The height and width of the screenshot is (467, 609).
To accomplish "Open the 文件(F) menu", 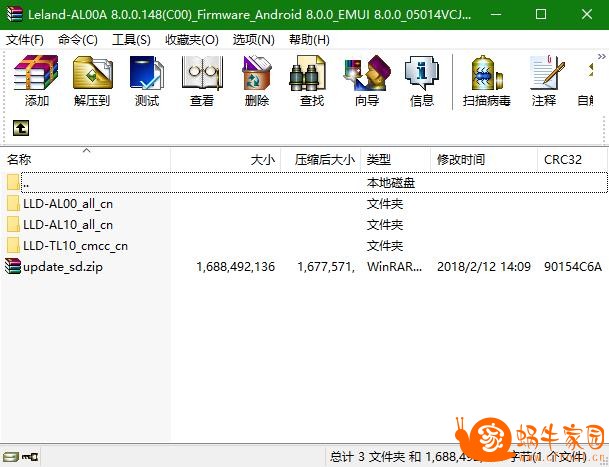I will coord(25,40).
